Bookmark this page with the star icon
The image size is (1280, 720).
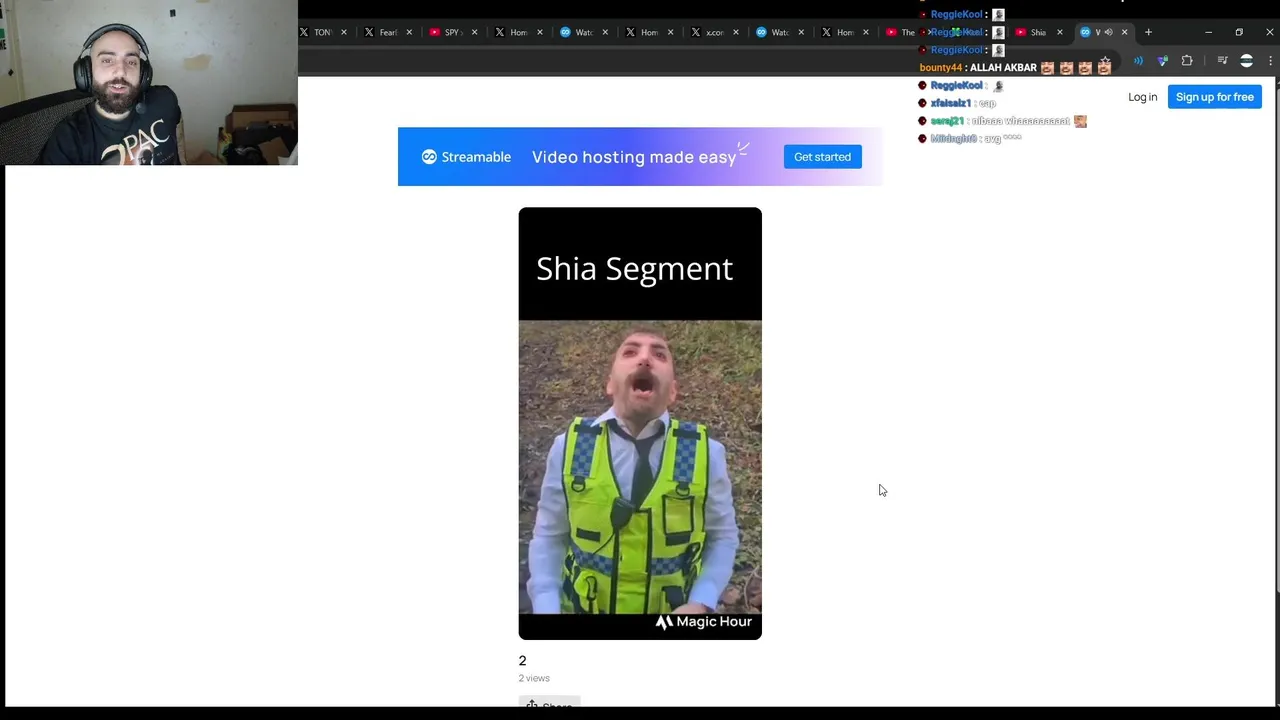click(1104, 61)
